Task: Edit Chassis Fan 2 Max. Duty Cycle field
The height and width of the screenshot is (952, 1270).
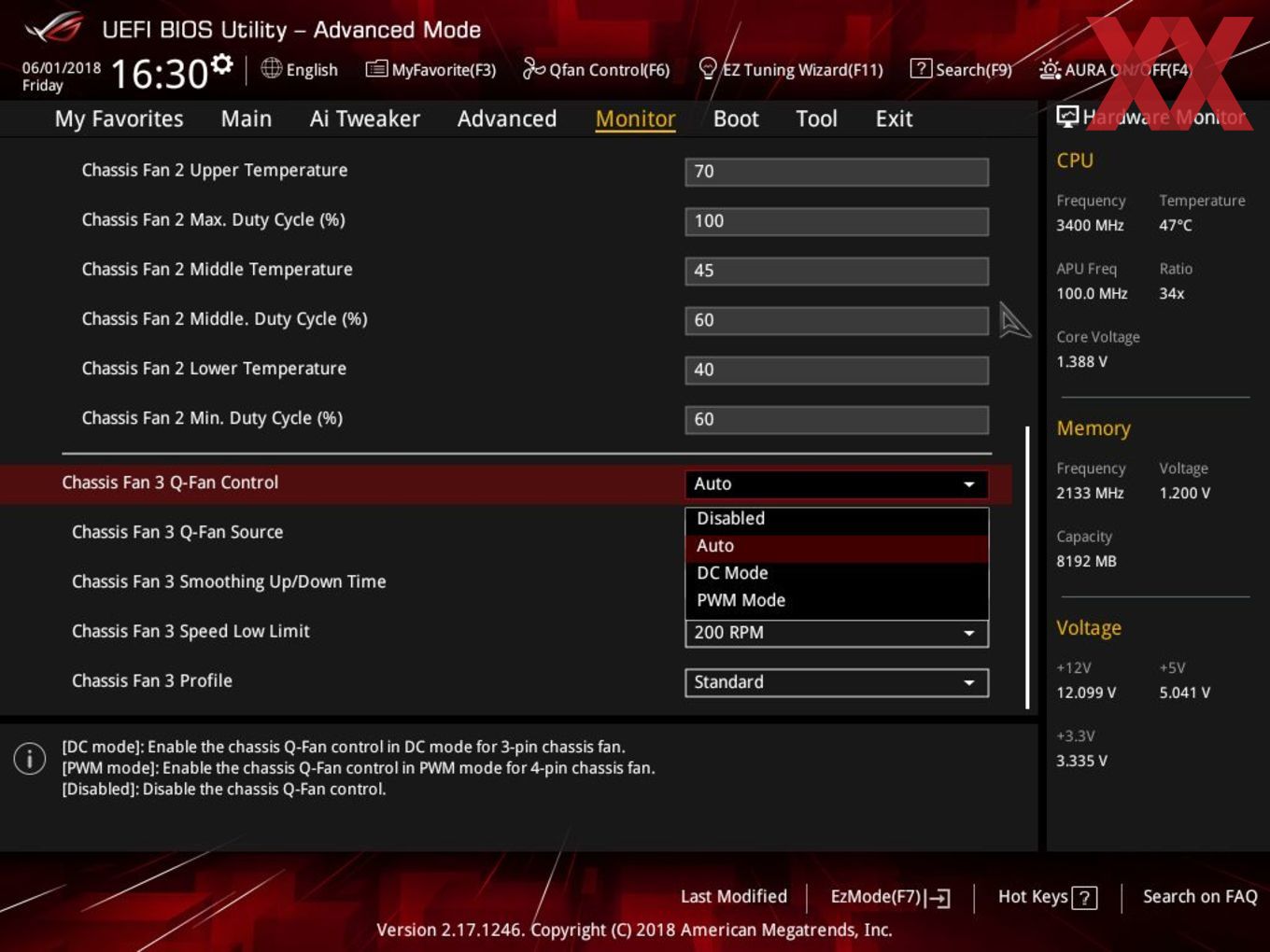Action: click(x=837, y=221)
